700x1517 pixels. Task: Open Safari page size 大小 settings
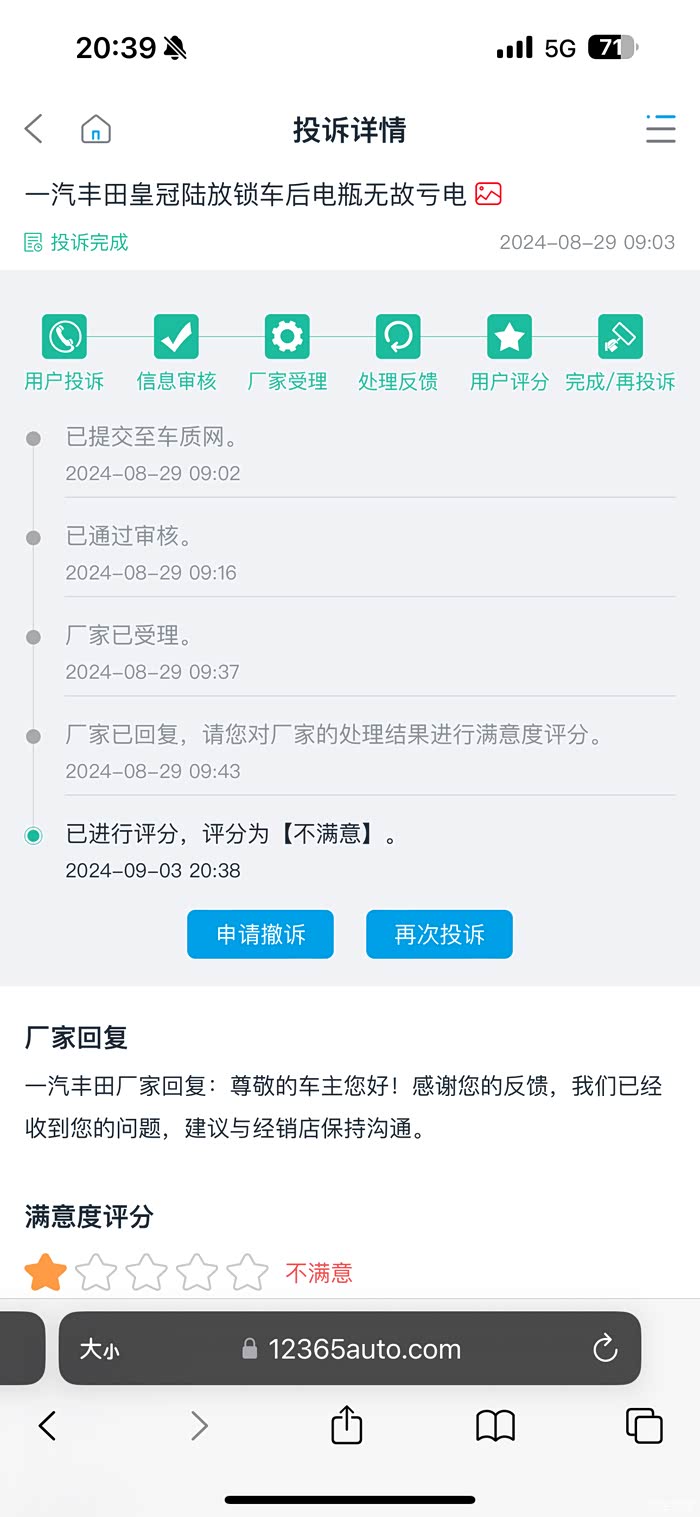click(99, 1349)
